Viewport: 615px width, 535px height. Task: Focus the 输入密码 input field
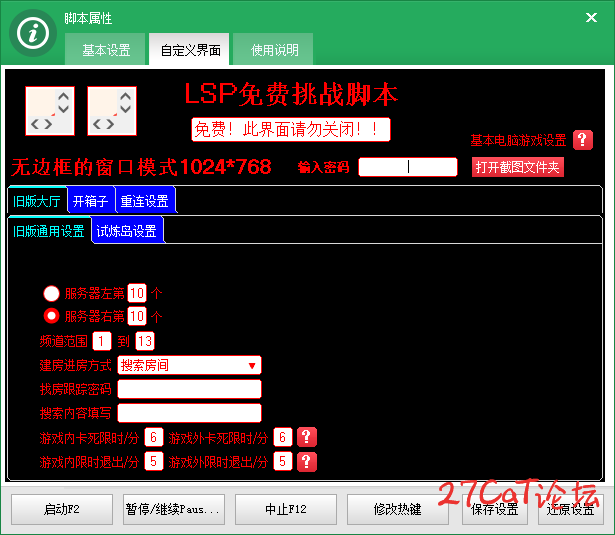[408, 167]
